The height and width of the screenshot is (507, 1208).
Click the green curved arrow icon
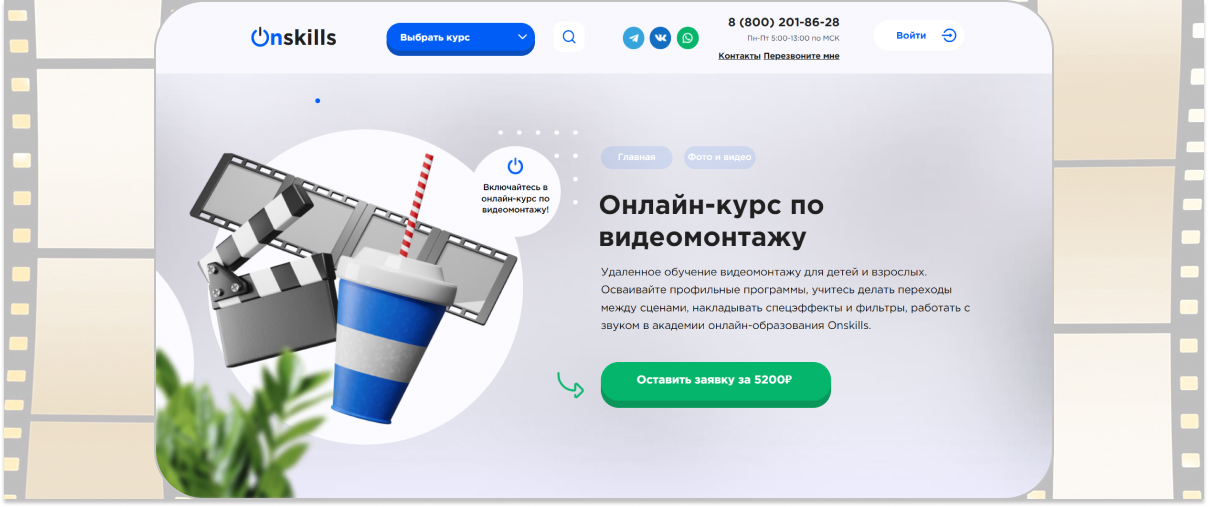[571, 384]
